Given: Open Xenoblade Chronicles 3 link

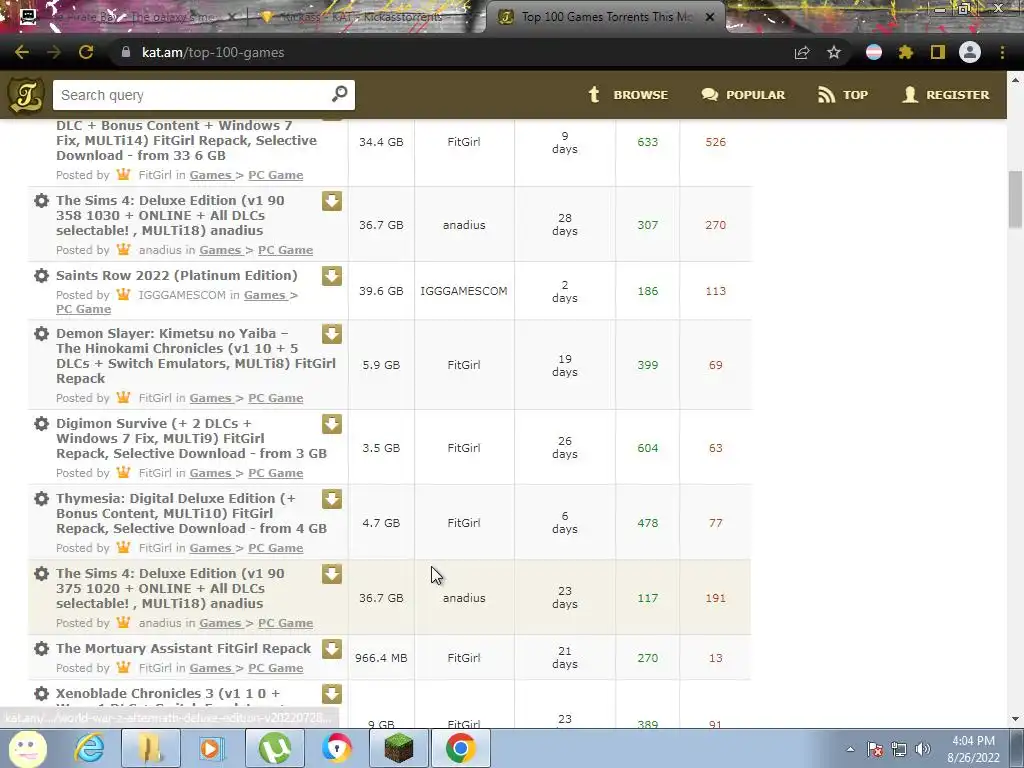Looking at the screenshot, I should pos(168,694).
